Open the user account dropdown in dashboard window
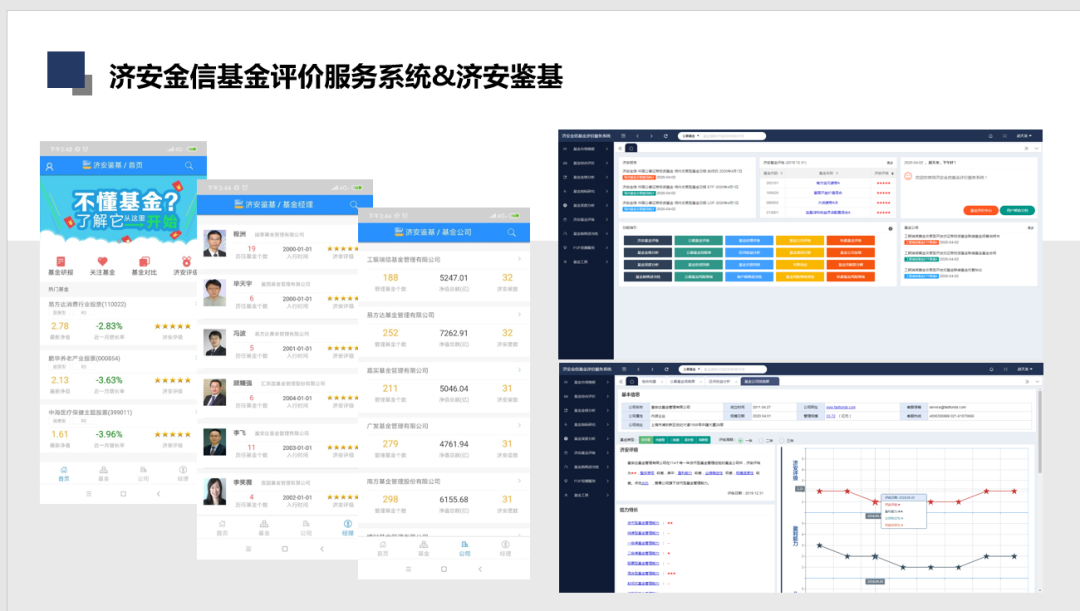The image size is (1080, 611). pos(1025,136)
